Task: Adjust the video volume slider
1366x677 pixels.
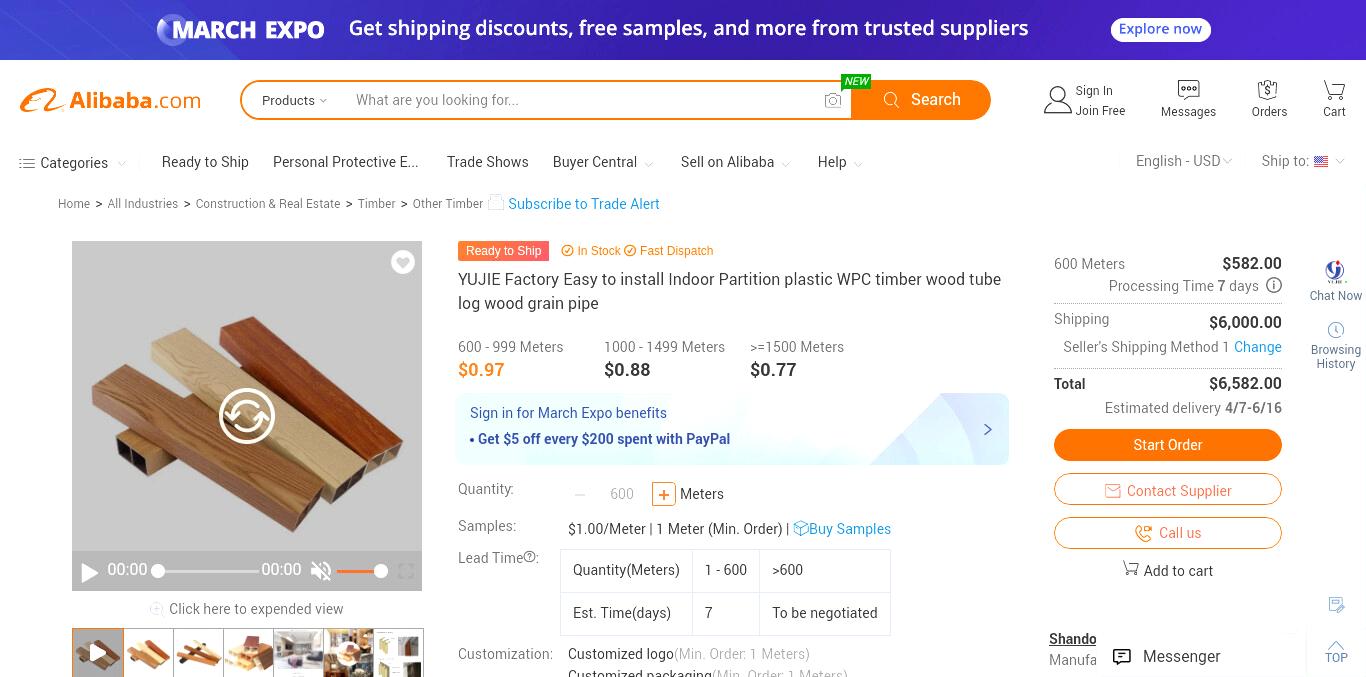Action: tap(362, 571)
